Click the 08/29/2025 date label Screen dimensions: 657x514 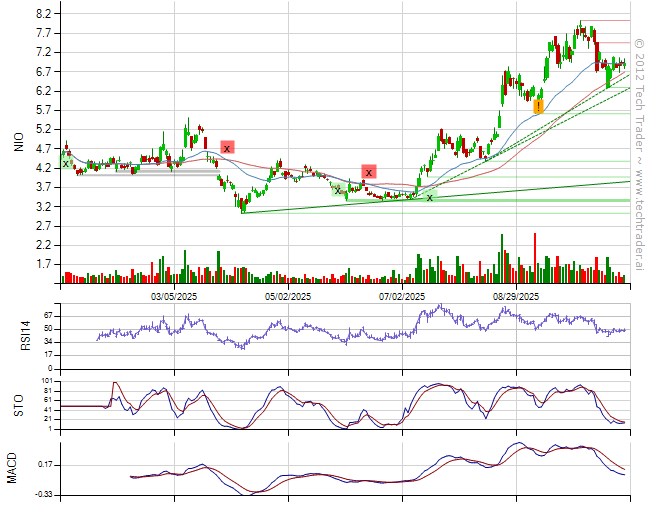[x=516, y=297]
